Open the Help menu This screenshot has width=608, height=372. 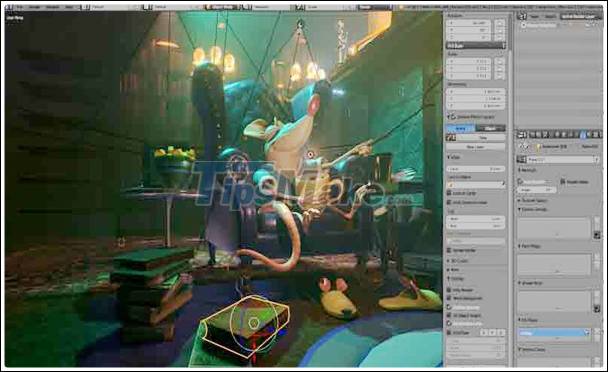point(69,7)
